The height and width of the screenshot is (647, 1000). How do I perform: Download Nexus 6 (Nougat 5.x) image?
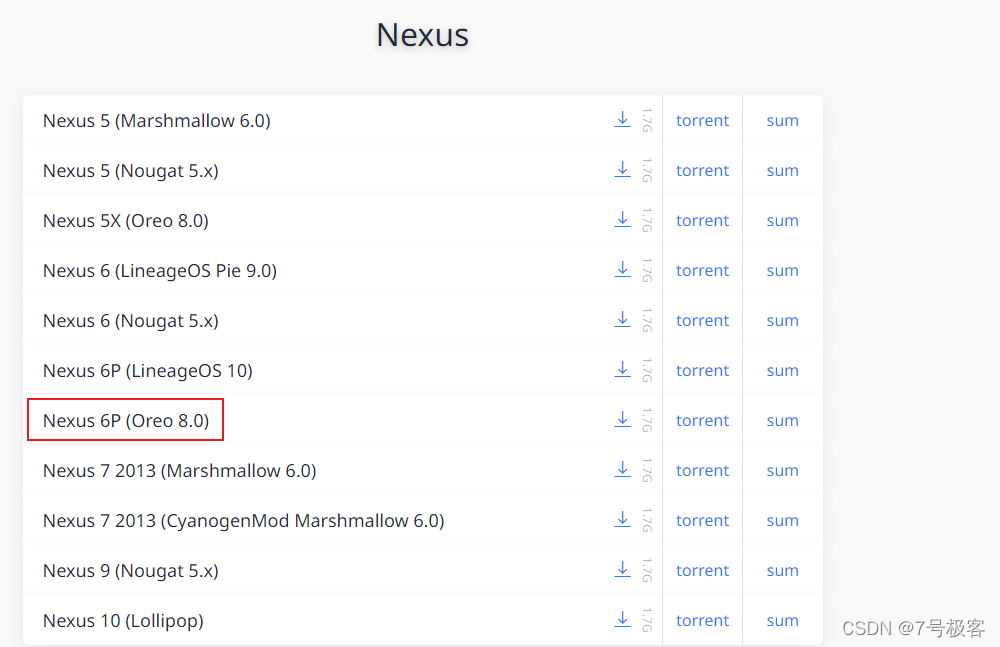coord(622,319)
